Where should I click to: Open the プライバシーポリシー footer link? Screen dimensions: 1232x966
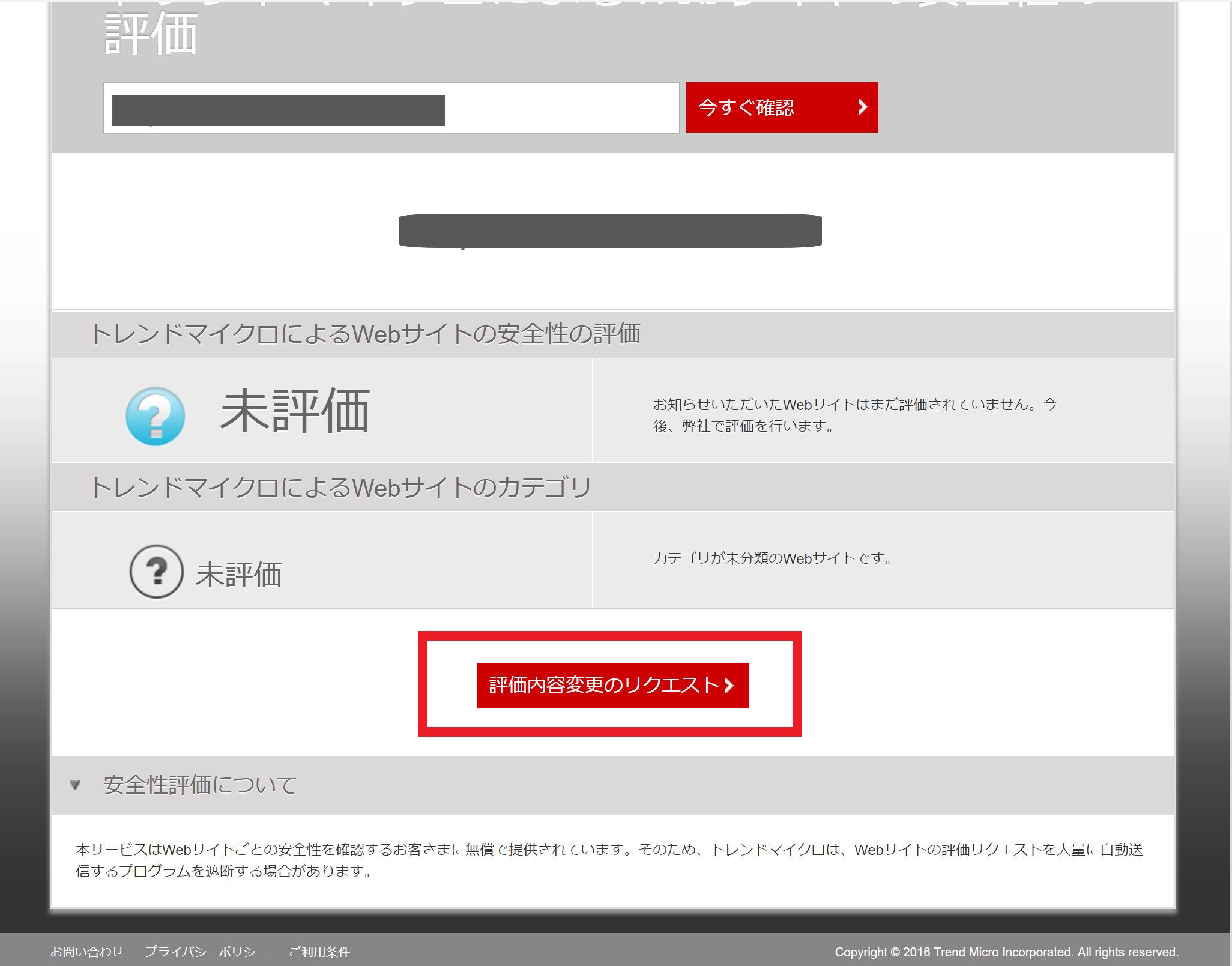pos(206,952)
